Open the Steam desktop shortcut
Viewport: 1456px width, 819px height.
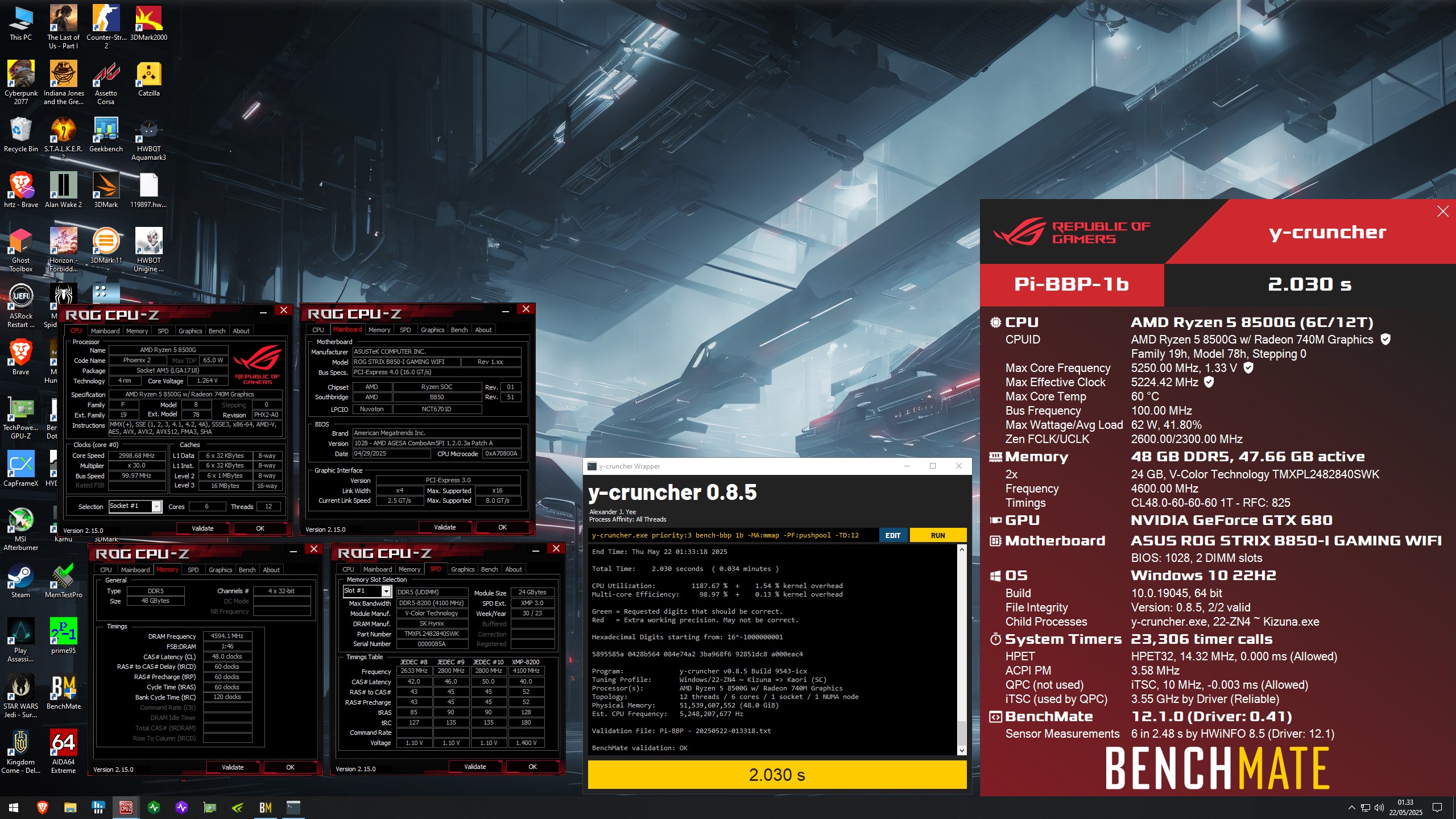click(21, 580)
